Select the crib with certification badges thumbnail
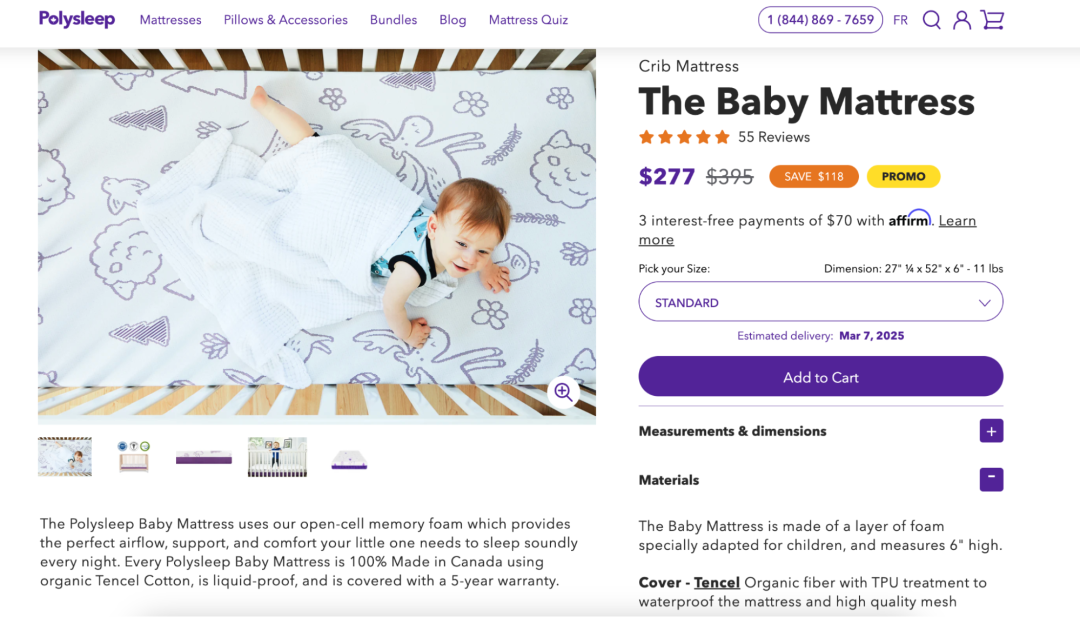The height and width of the screenshot is (617, 1080). click(x=133, y=456)
